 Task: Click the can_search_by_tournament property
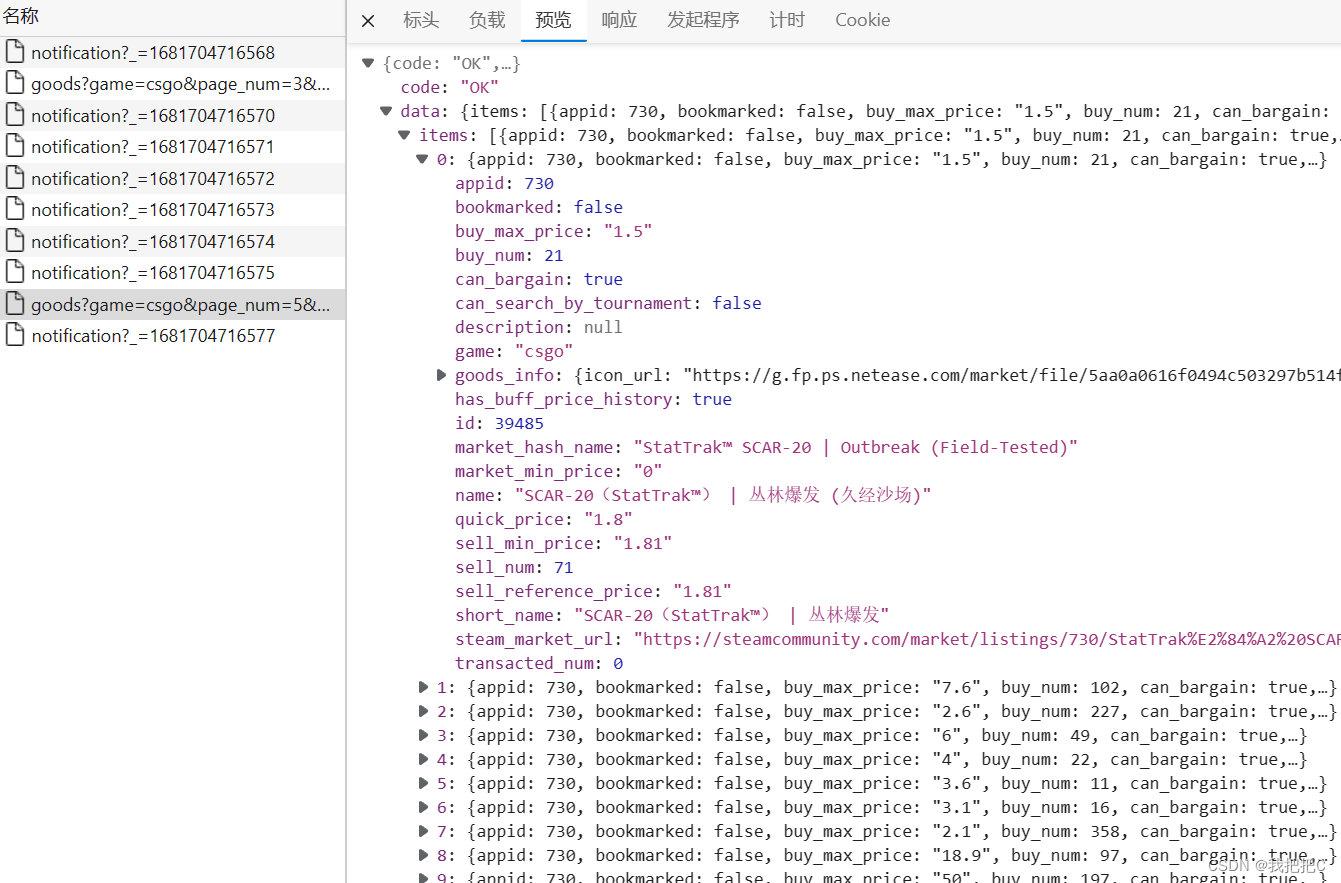click(x=608, y=303)
